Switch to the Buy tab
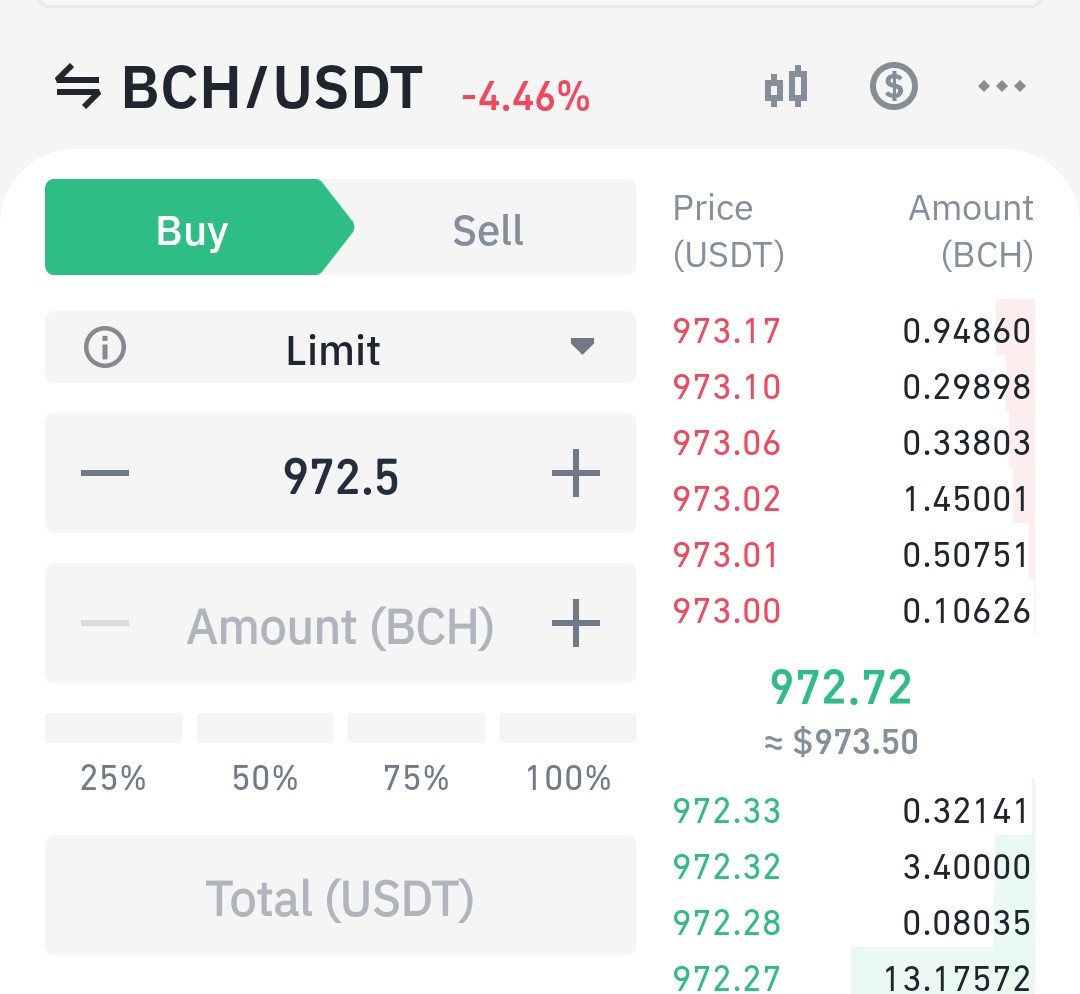 coord(198,227)
